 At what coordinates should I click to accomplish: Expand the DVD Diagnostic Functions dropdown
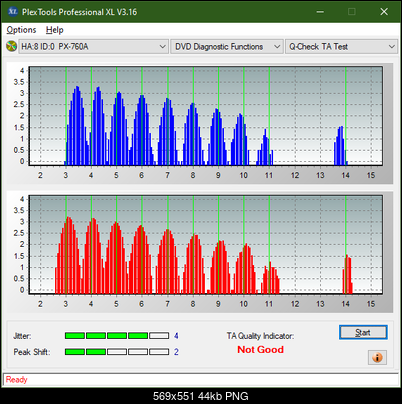(x=227, y=46)
